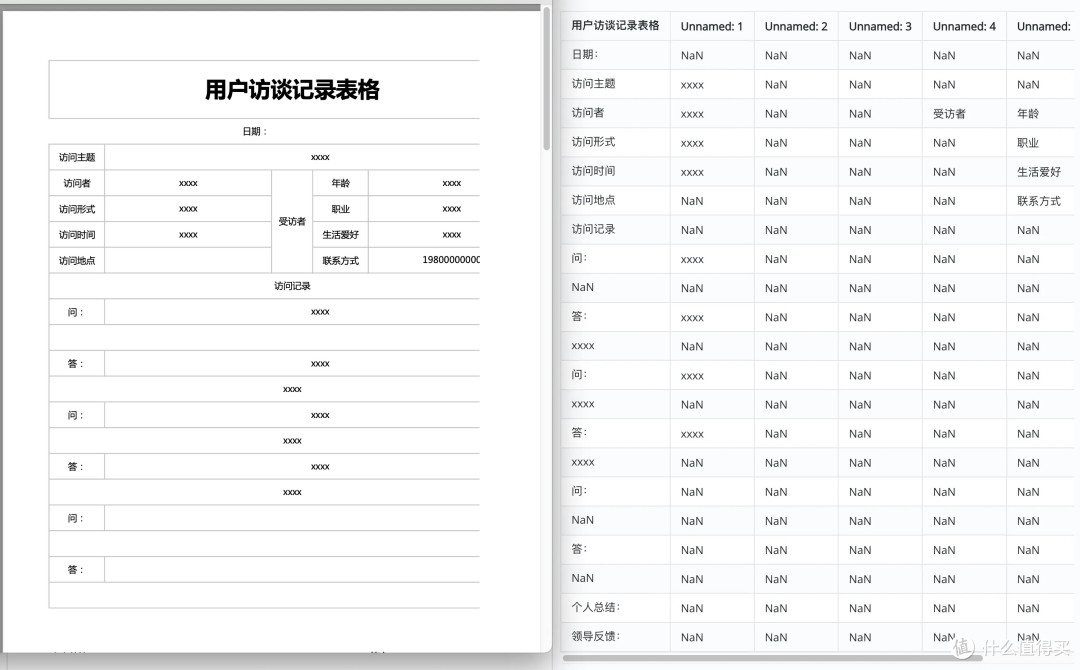Click the 联系方式 cell in the data table
Viewport: 1080px width, 670px height.
tap(1039, 201)
